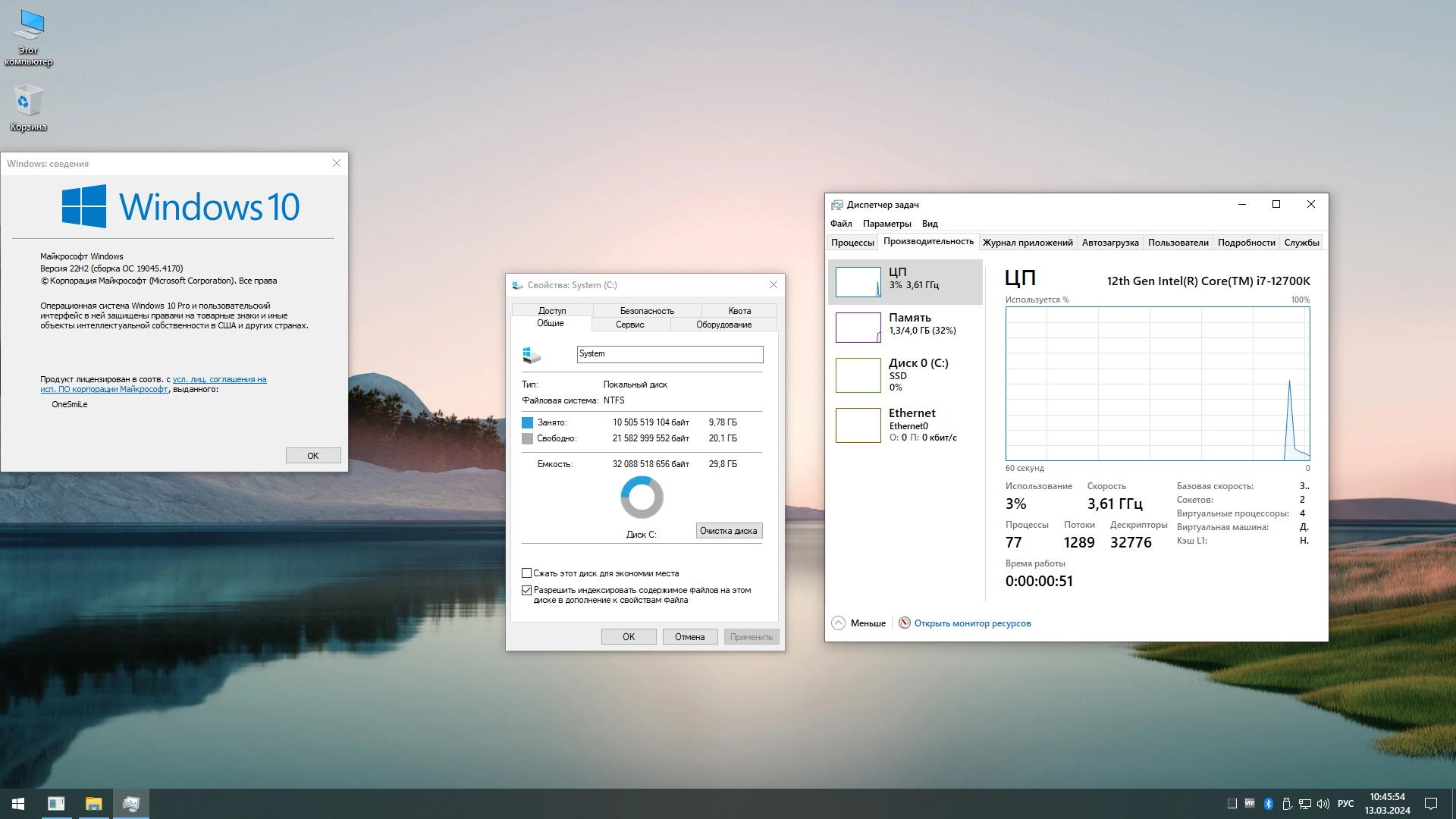Open the This PC desktop icon
The width and height of the screenshot is (1456, 819).
click(28, 36)
